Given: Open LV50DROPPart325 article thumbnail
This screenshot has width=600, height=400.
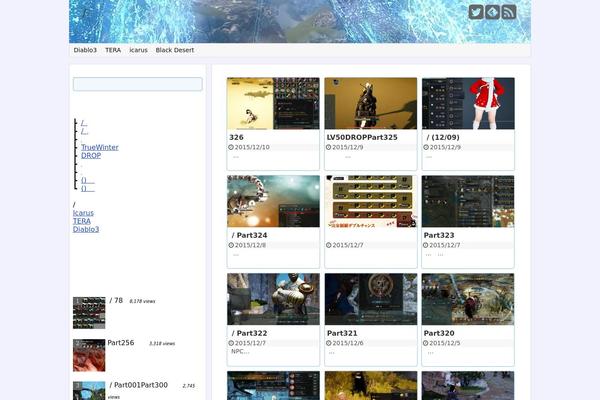Looking at the screenshot, I should [x=371, y=103].
